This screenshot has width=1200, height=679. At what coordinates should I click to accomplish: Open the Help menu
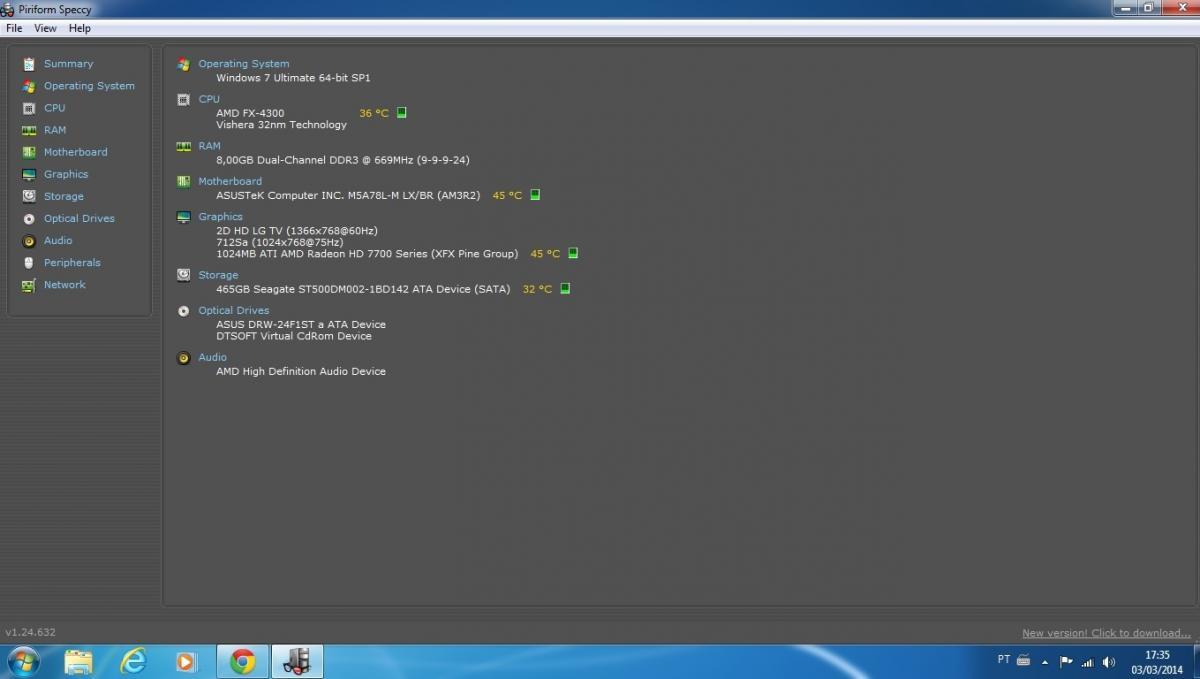[80, 28]
